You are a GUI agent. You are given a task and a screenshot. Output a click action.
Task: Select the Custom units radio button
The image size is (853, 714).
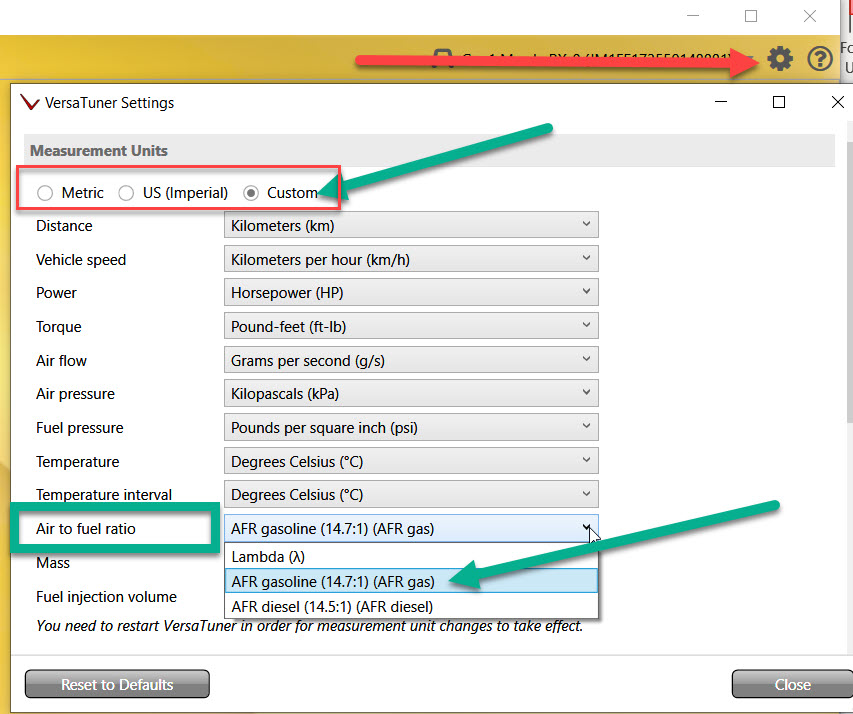coord(251,193)
